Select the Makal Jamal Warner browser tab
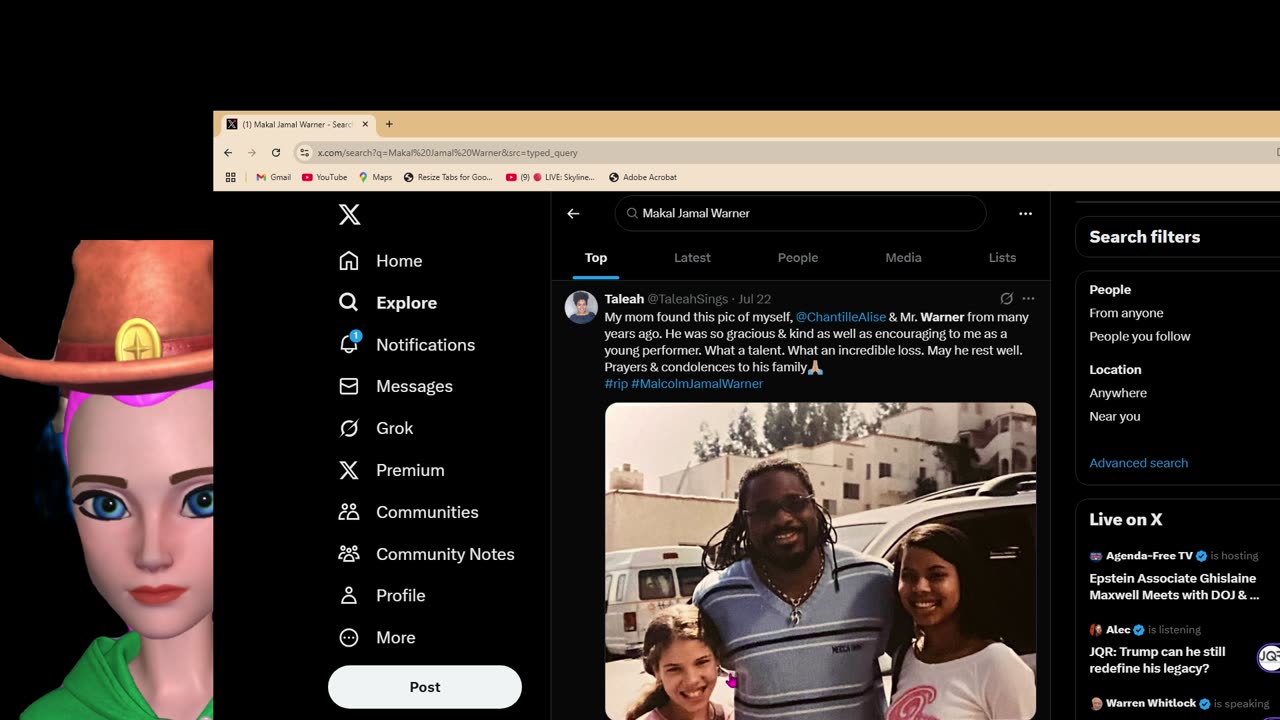This screenshot has height=720, width=1280. (296, 124)
